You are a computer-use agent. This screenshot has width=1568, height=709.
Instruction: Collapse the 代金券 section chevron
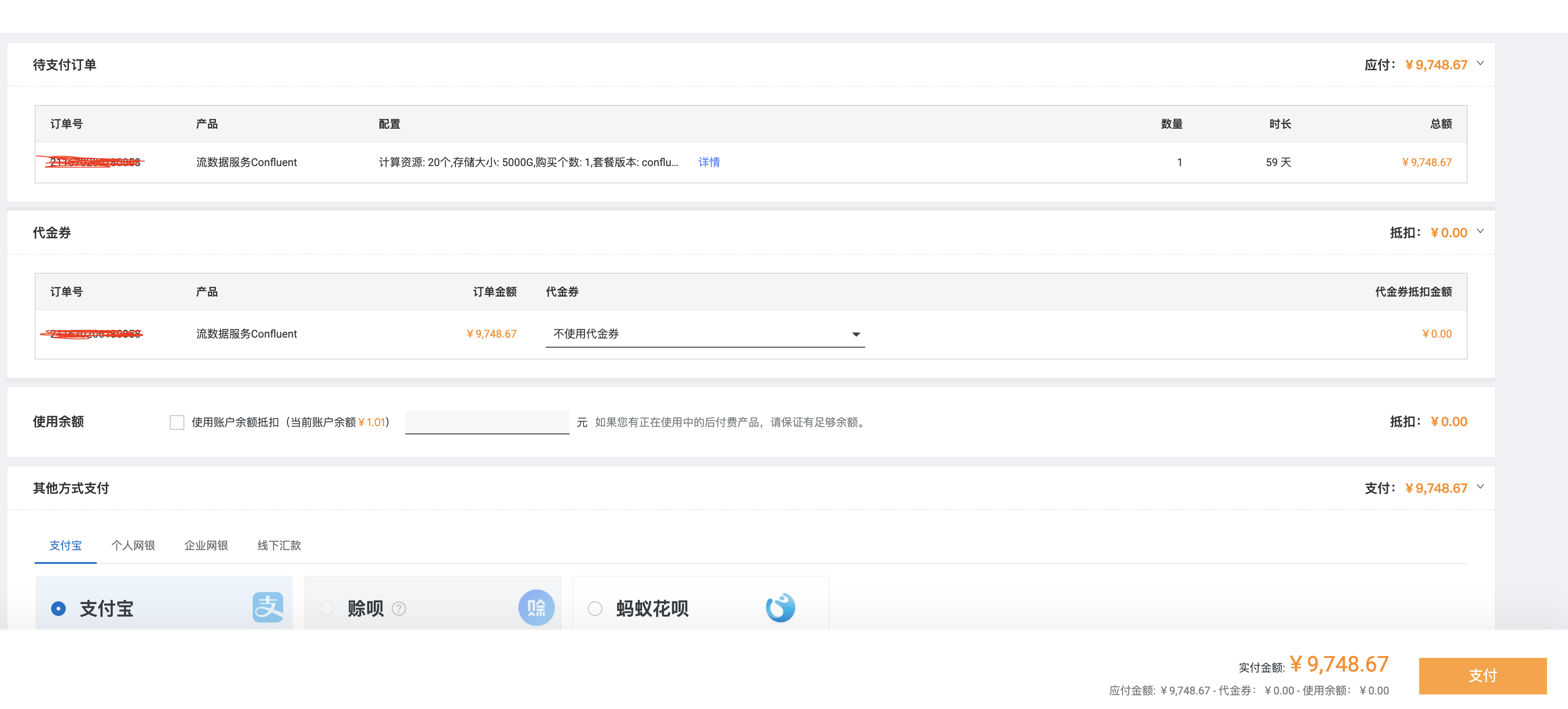[1480, 231]
